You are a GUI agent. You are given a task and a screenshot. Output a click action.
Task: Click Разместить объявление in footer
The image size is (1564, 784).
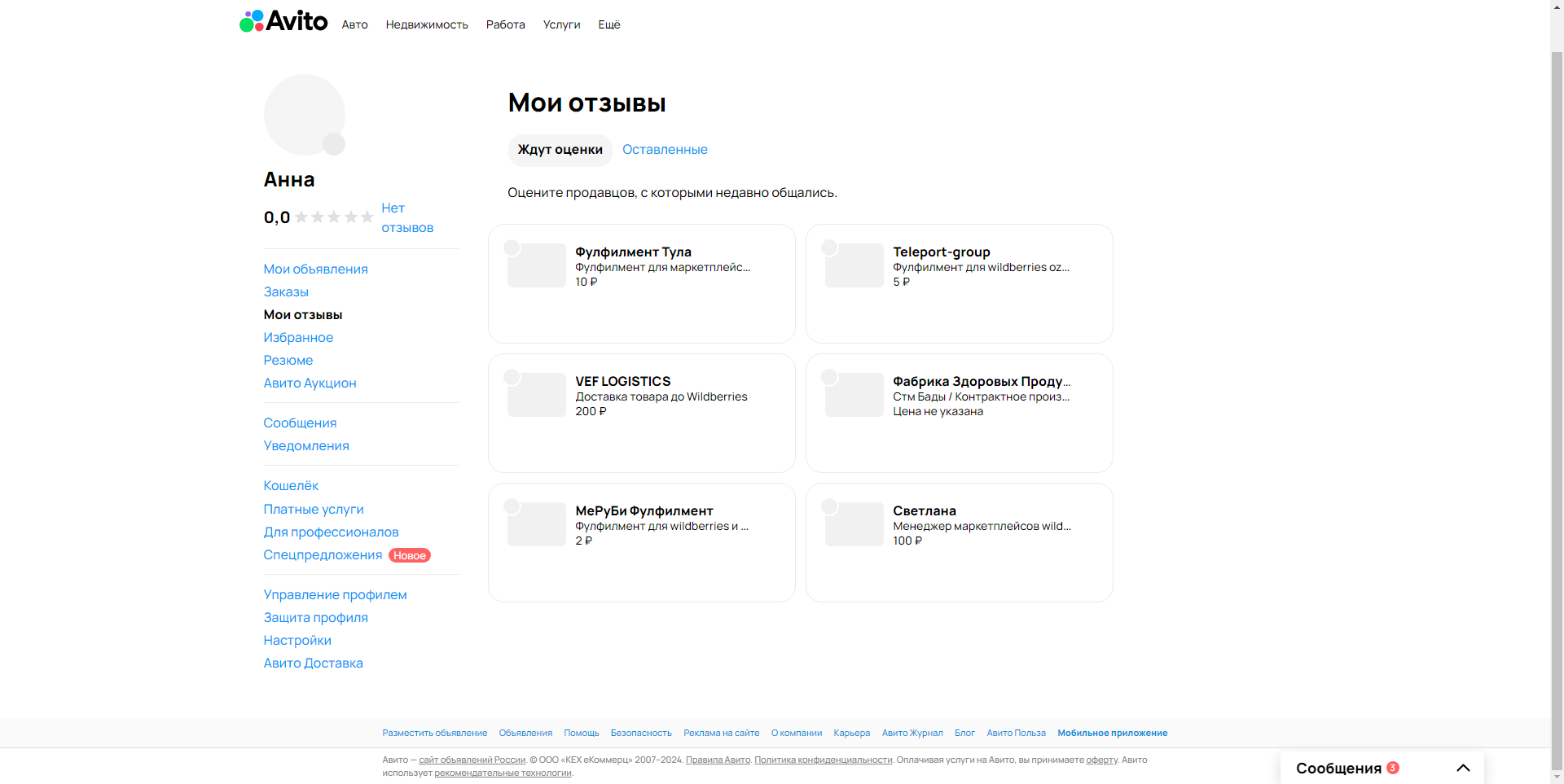[435, 734]
